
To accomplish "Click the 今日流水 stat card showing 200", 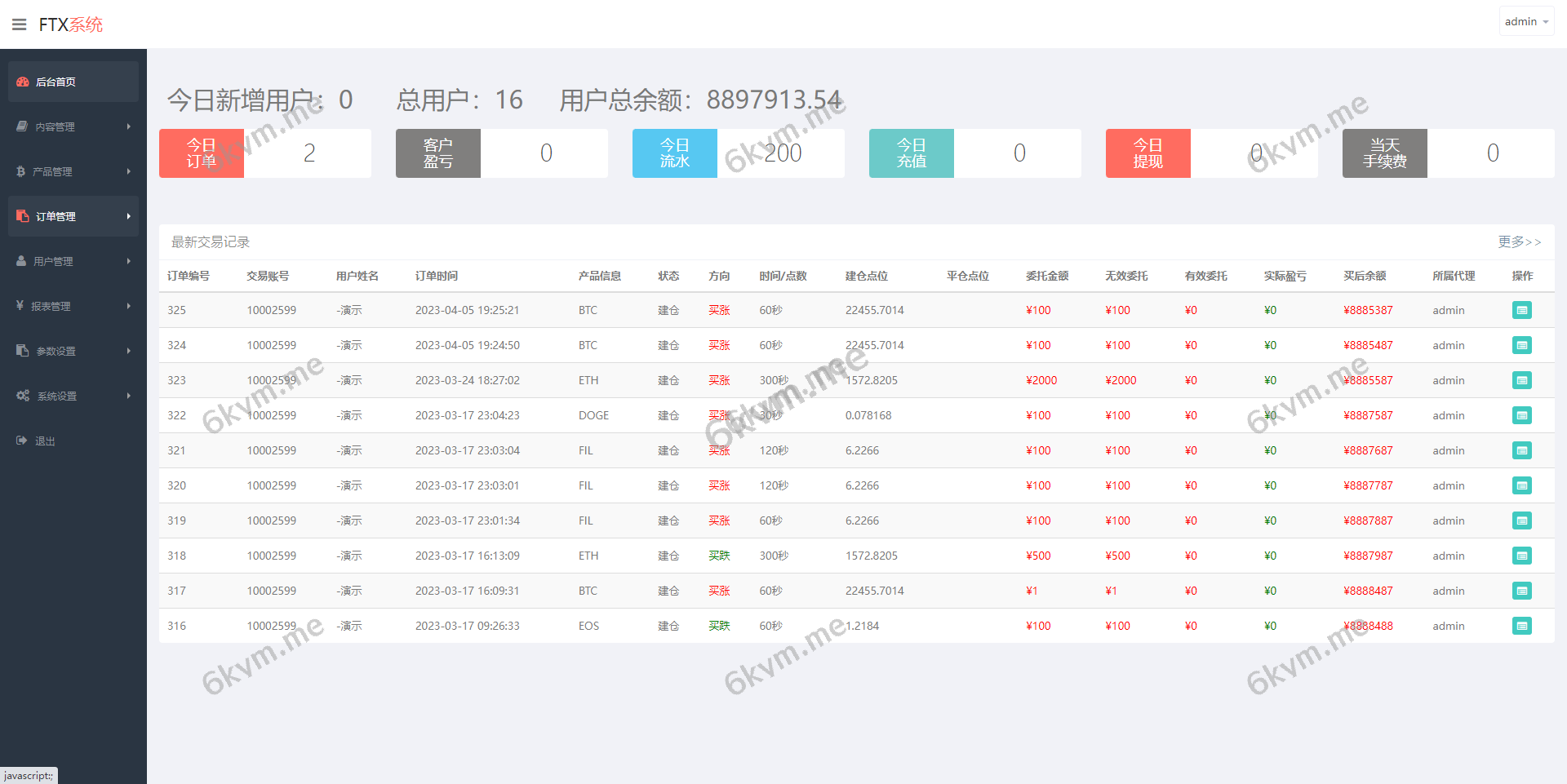I will pos(739,153).
